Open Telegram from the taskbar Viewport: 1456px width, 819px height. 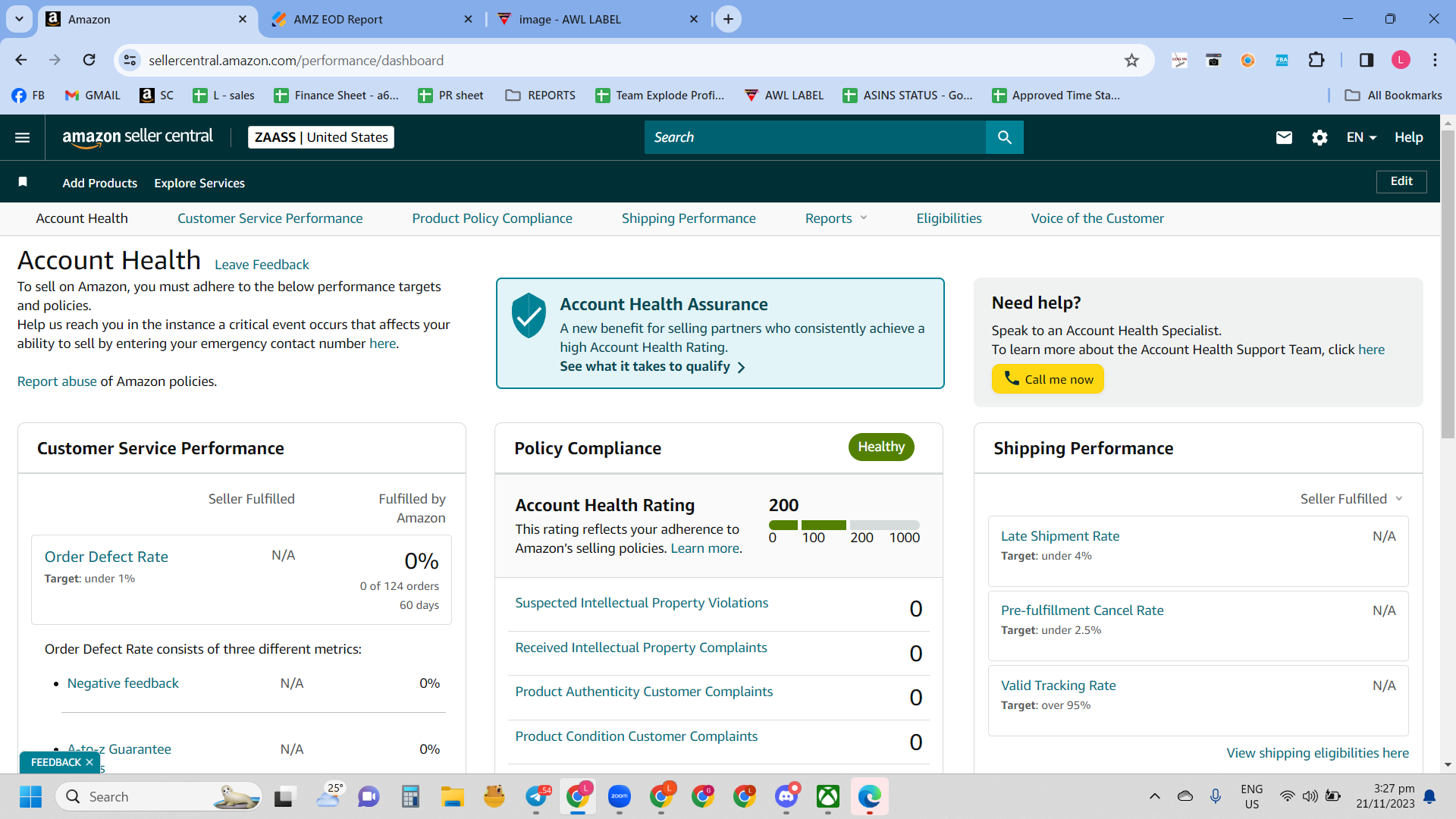(537, 797)
